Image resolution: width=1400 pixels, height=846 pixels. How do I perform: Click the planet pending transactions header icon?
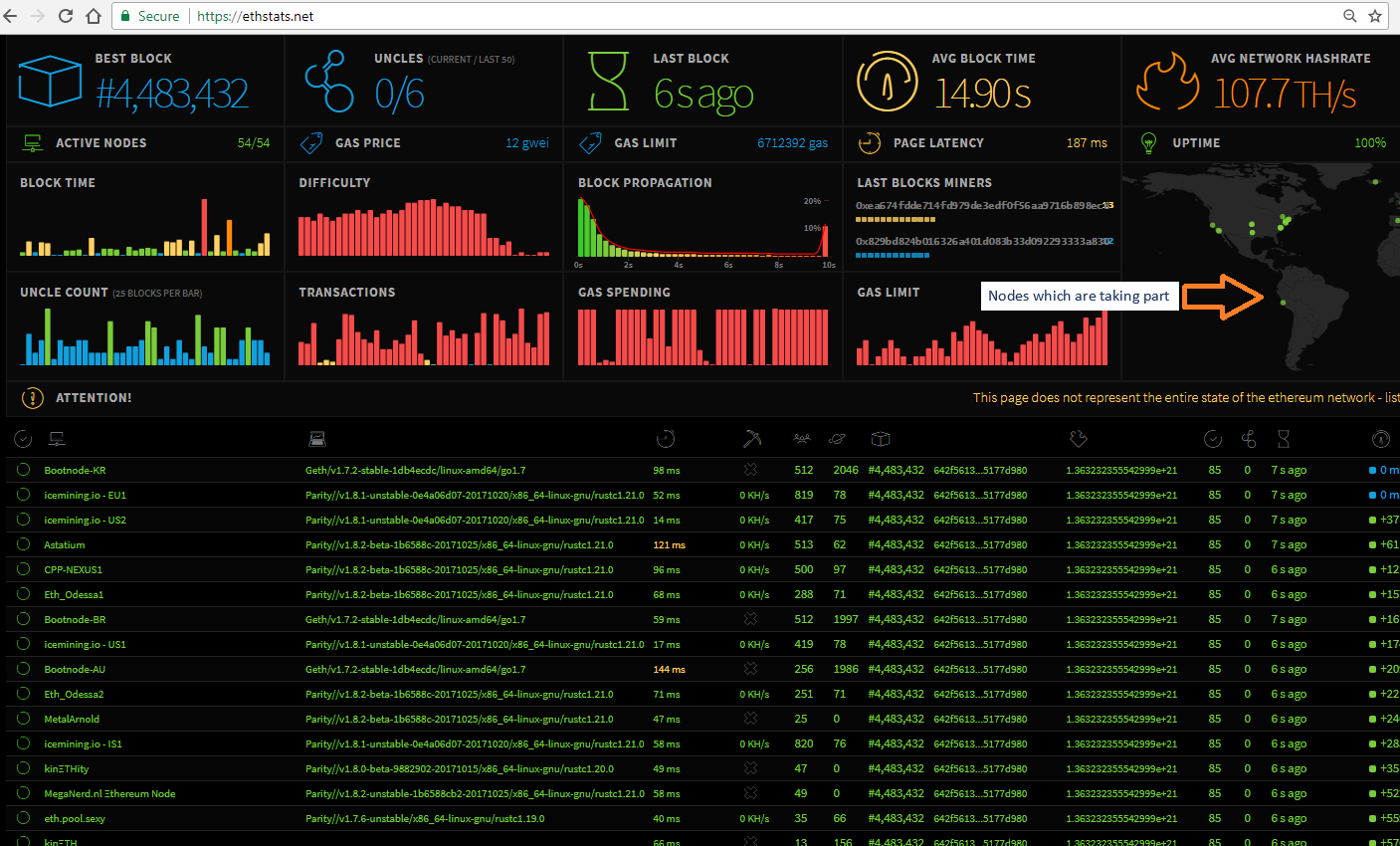838,439
